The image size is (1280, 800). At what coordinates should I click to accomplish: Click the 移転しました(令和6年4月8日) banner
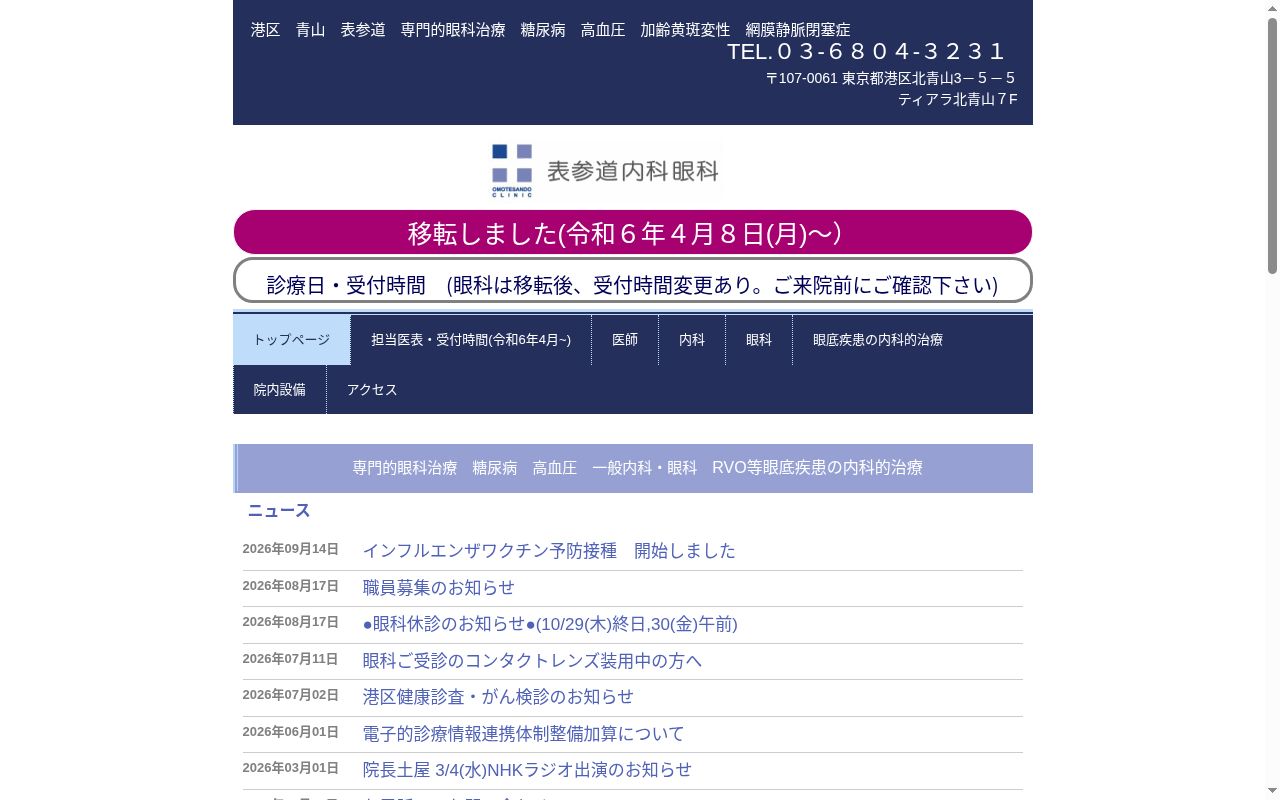(x=633, y=232)
